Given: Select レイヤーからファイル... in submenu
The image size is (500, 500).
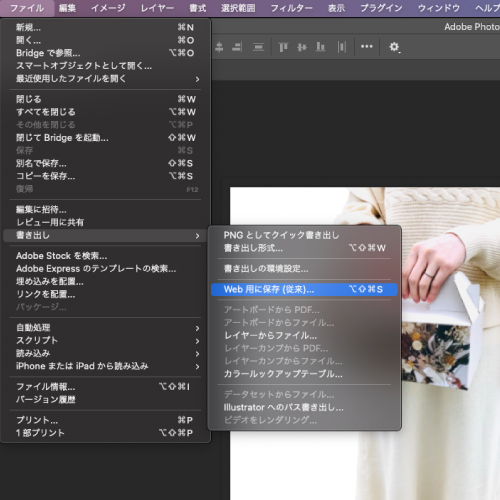Looking at the screenshot, I should [x=304, y=335].
